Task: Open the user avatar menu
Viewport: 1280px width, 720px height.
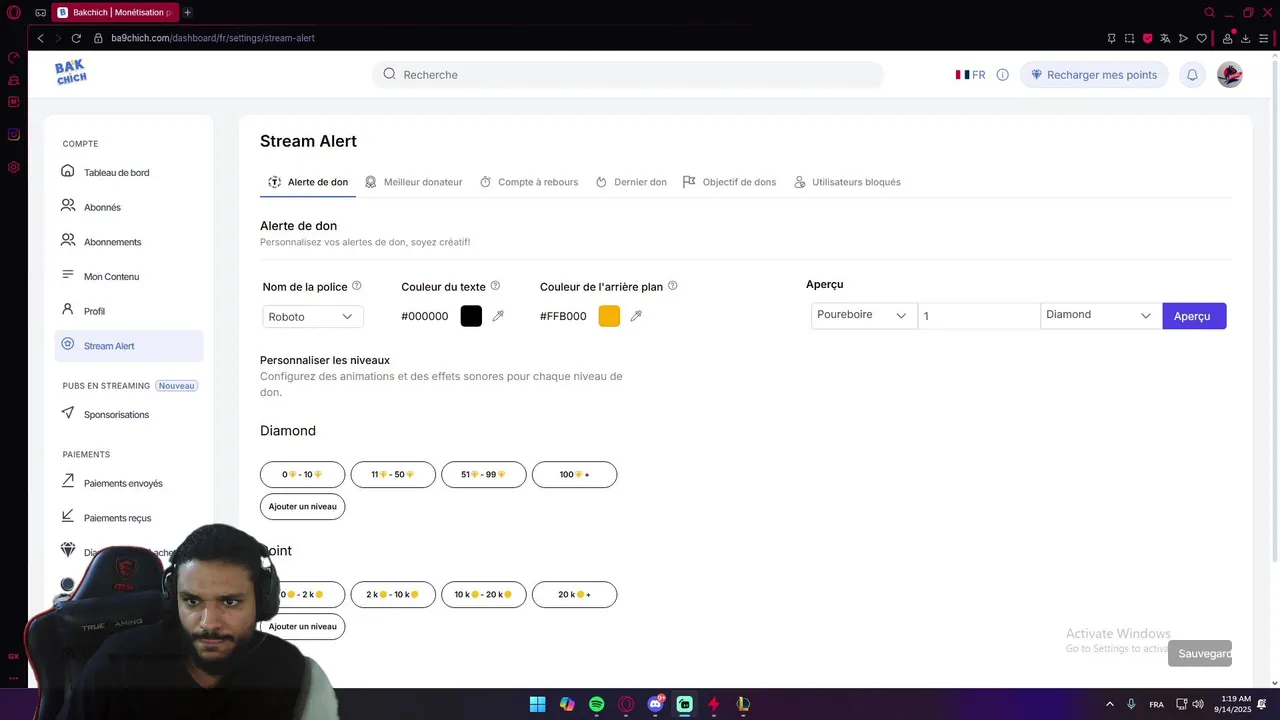Action: pyautogui.click(x=1230, y=75)
